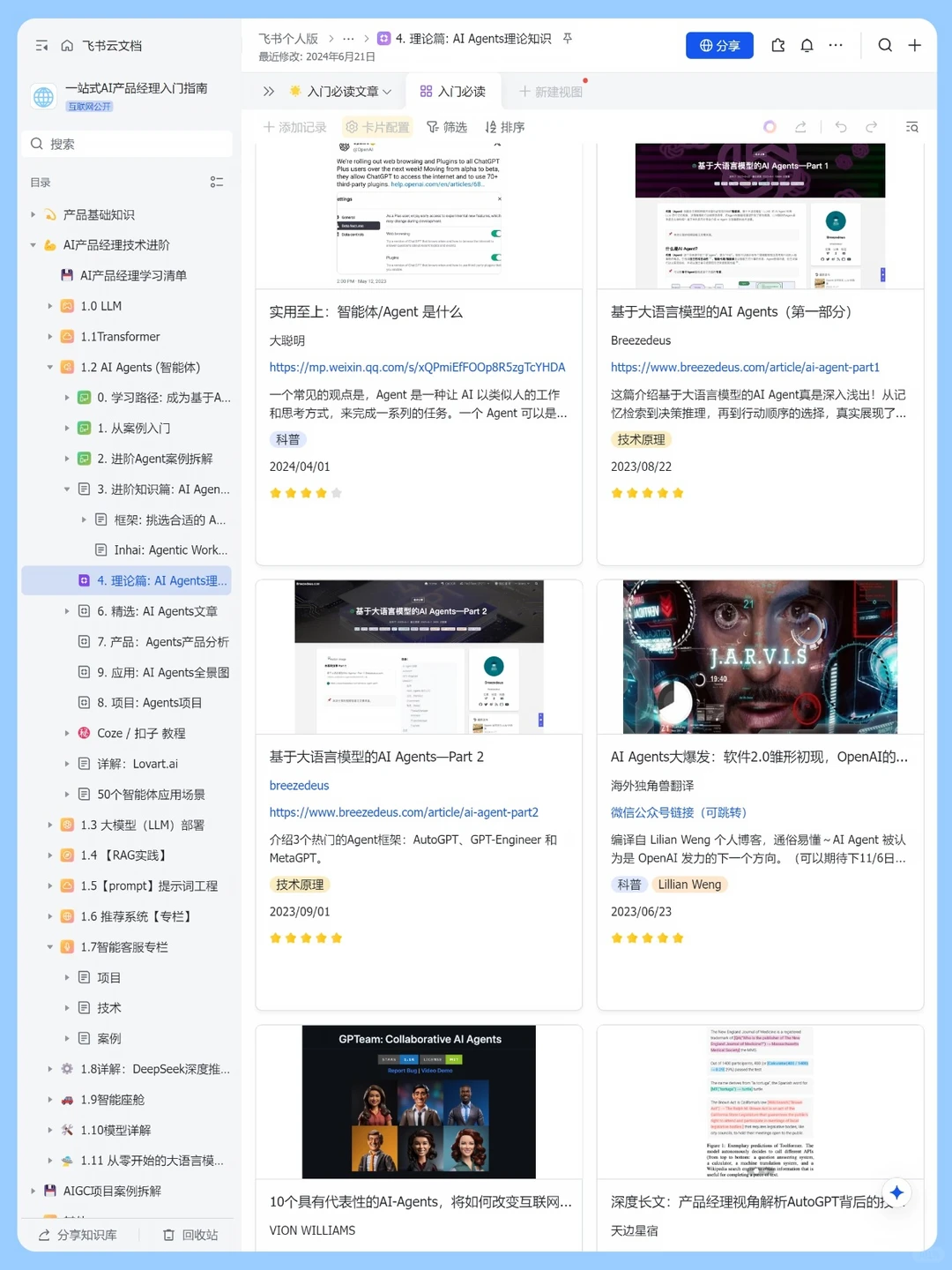Expand the view list double-chevron icon

(x=269, y=91)
